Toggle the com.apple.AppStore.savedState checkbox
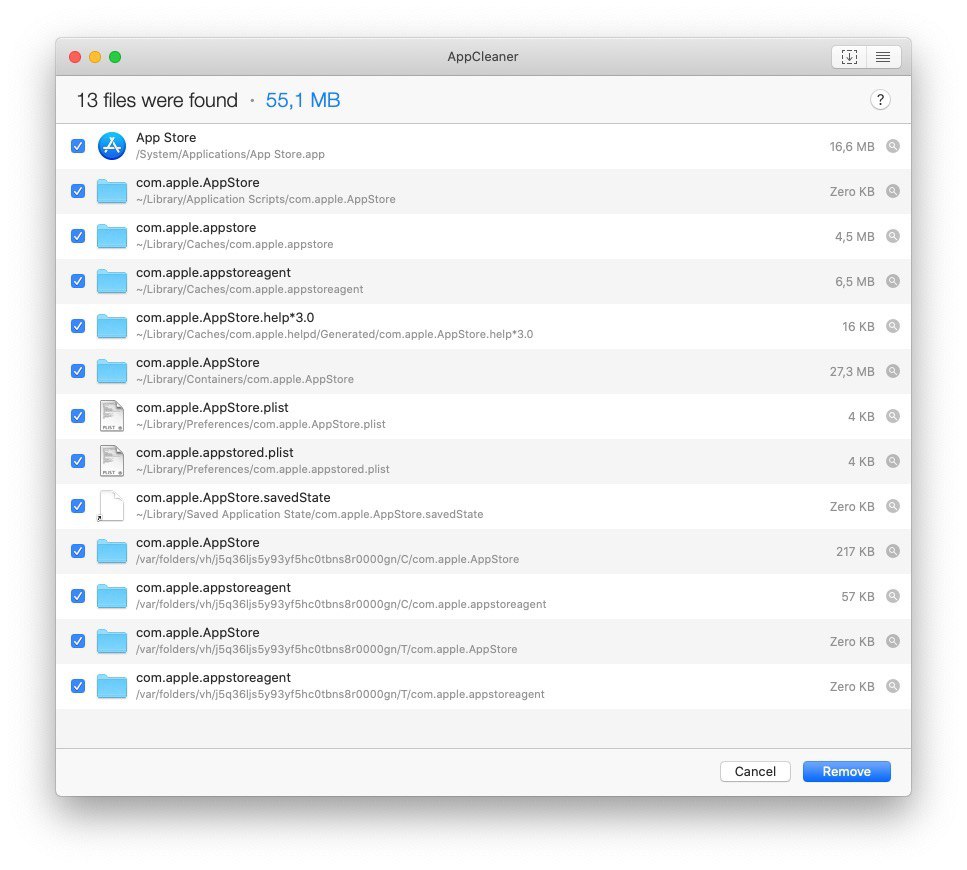This screenshot has height=870, width=967. tap(78, 506)
